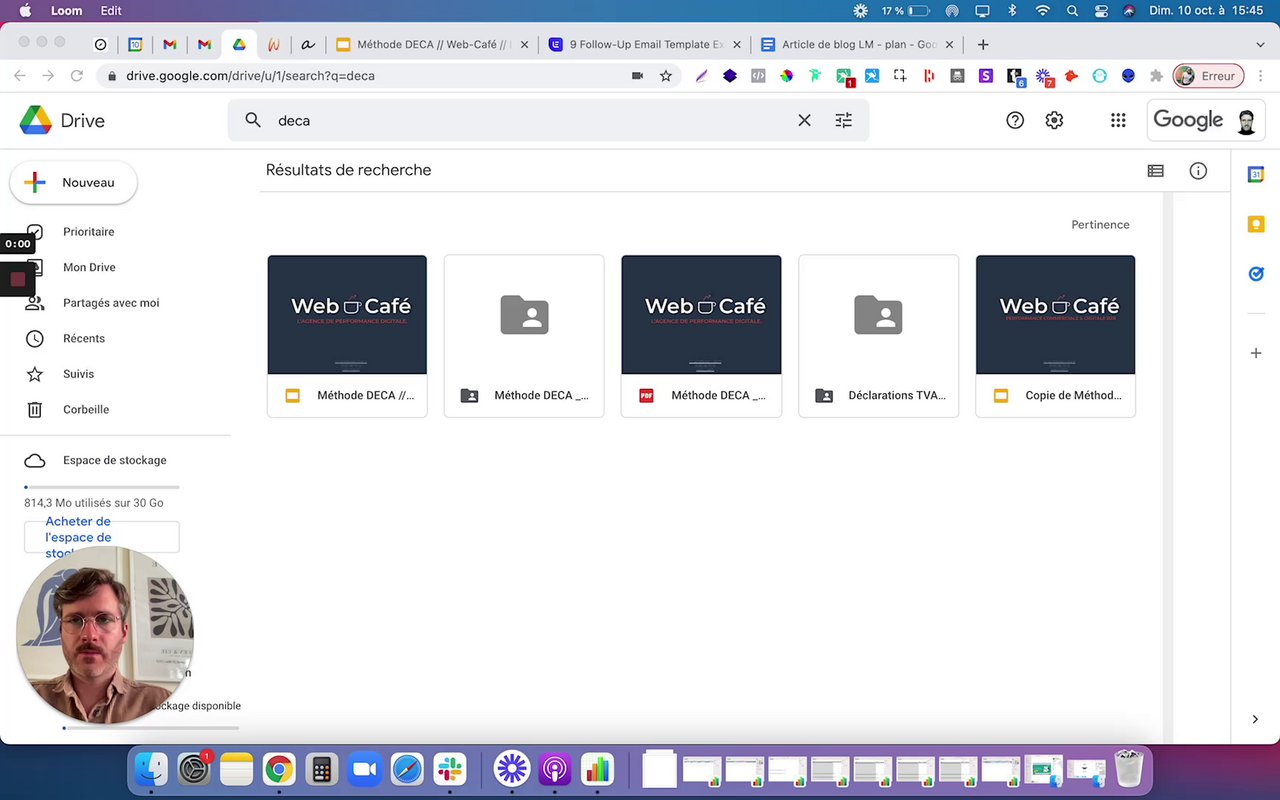Open Google Keep side panel
This screenshot has width=1280, height=800.
[1256, 224]
